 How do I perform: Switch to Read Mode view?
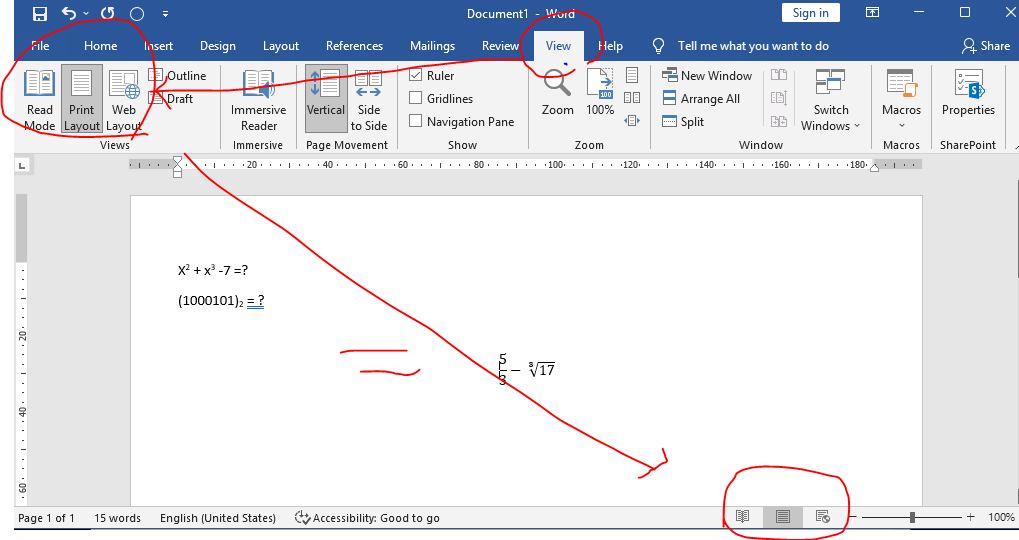click(40, 100)
